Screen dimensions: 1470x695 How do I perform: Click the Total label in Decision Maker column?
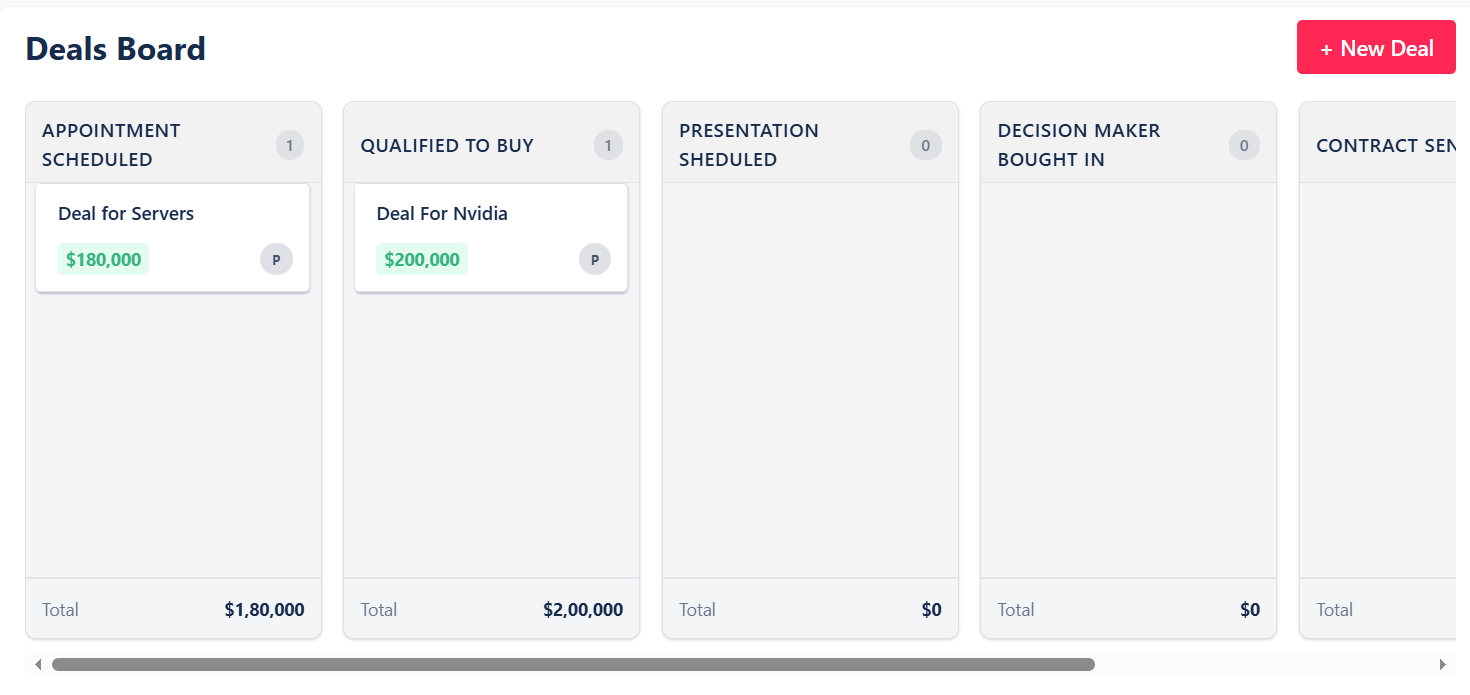pyautogui.click(x=1015, y=609)
